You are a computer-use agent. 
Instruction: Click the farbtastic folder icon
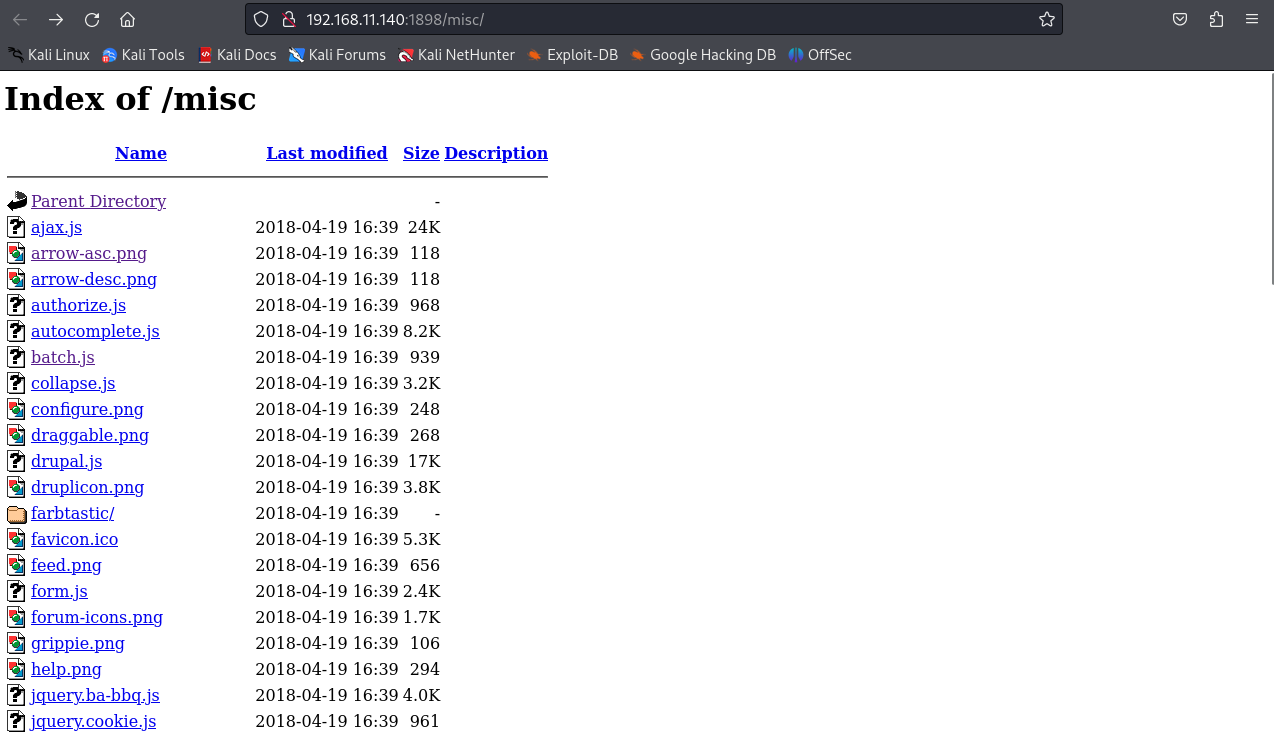pos(16,514)
